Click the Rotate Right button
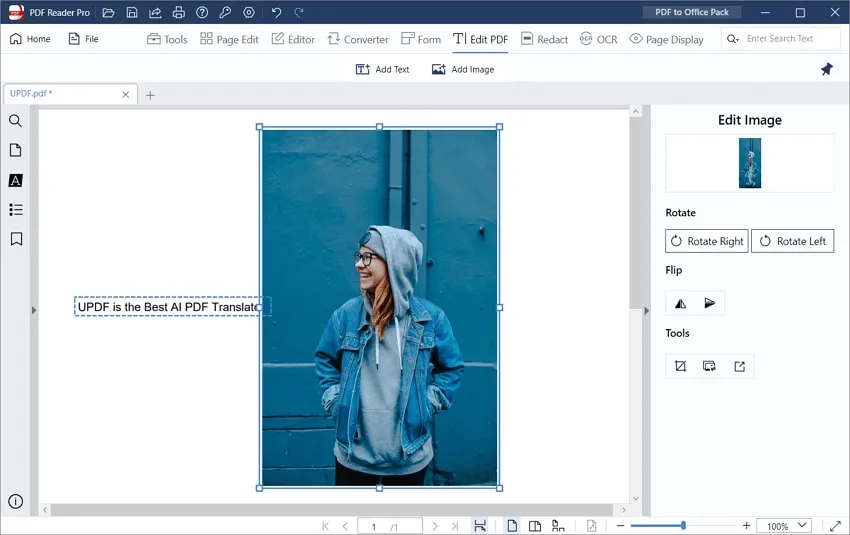The width and height of the screenshot is (850, 535). (x=706, y=241)
